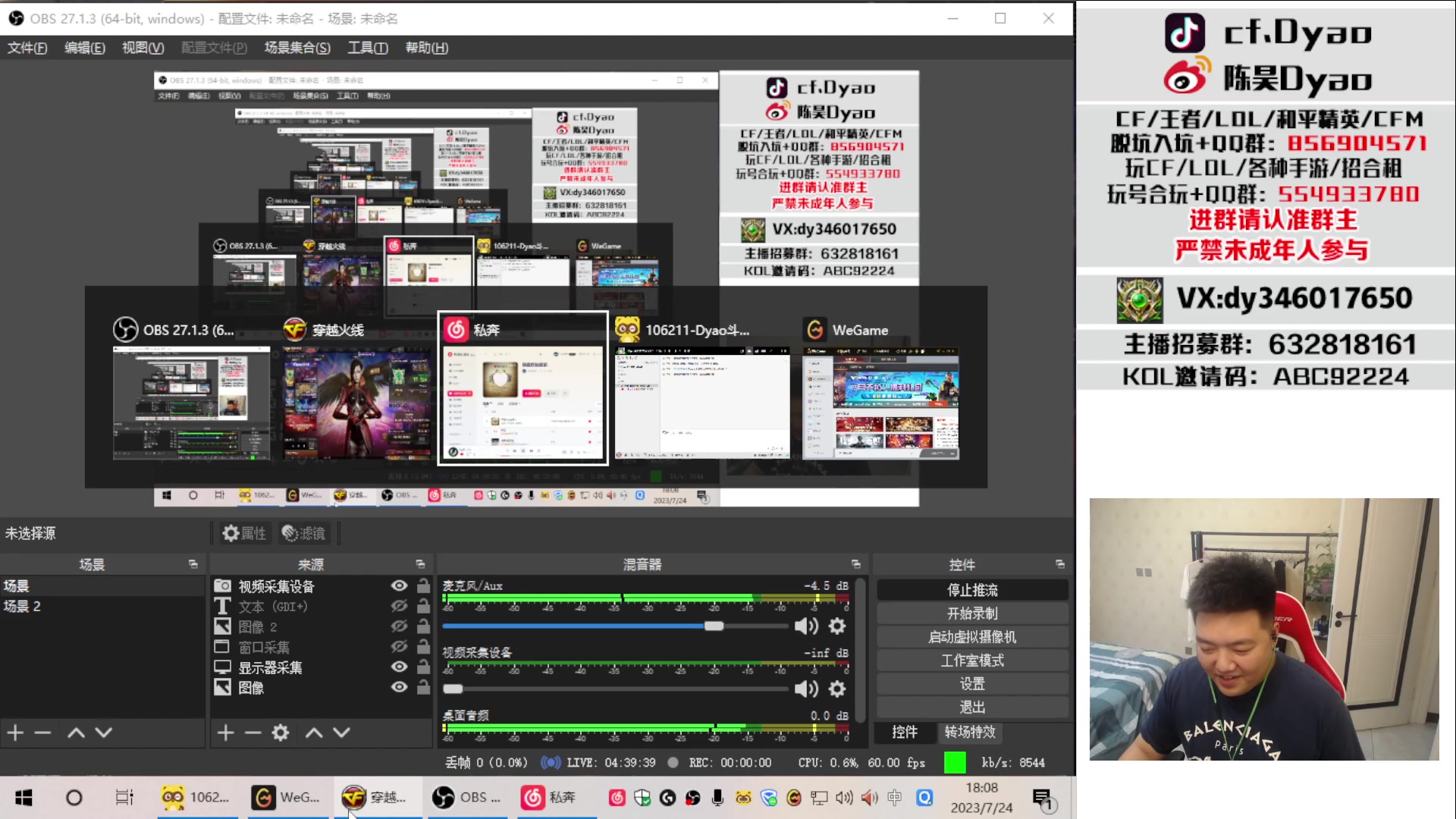1456x819 pixels.
Task: Select scene 场景 2 in list
Action: click(102, 607)
